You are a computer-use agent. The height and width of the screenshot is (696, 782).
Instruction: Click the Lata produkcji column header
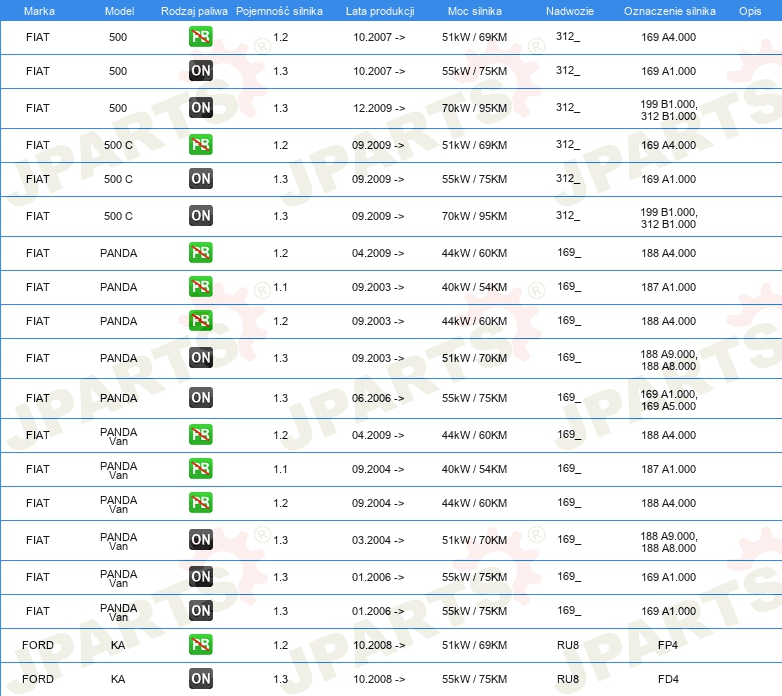point(380,11)
